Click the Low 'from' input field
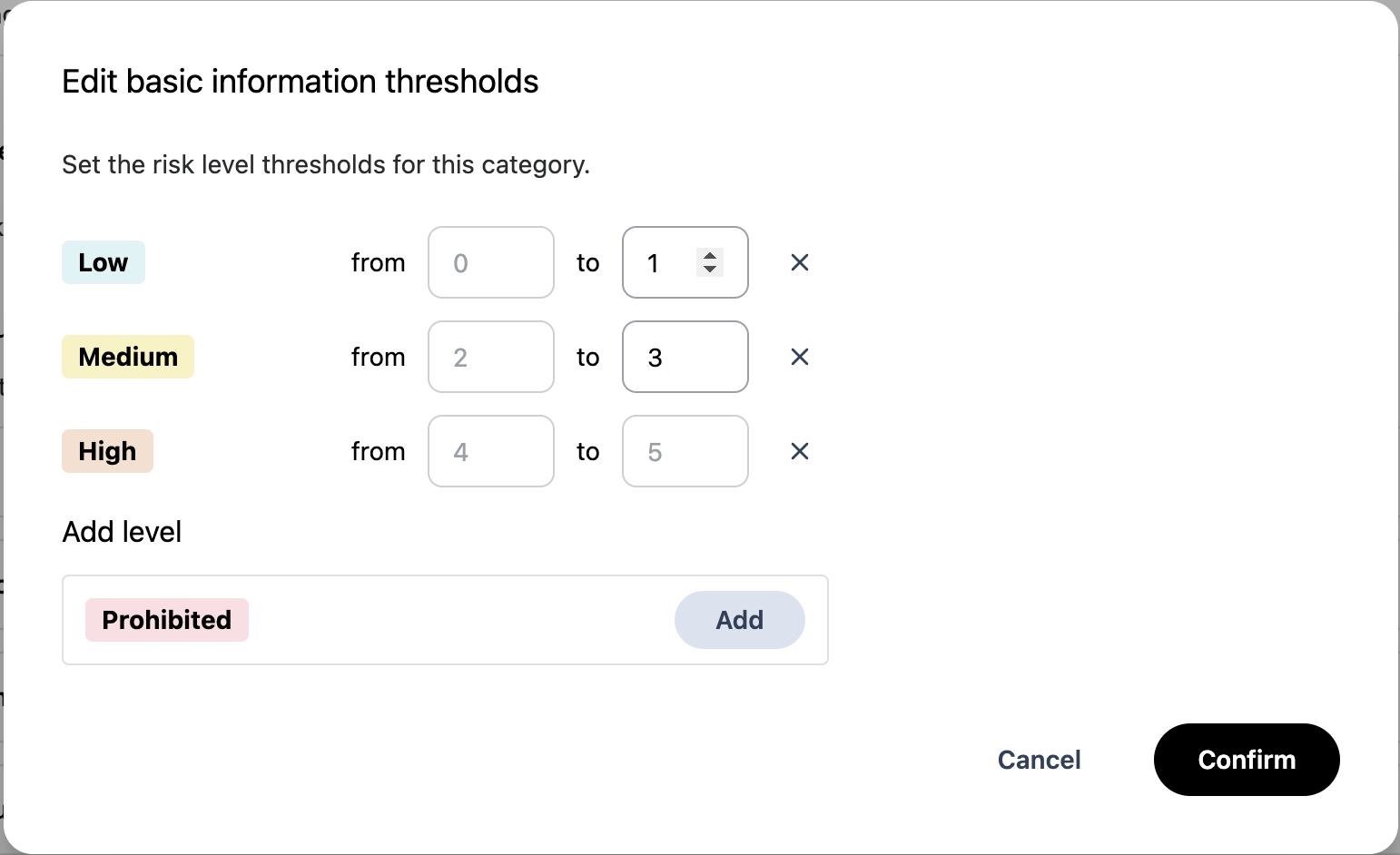The width and height of the screenshot is (1400, 855). 490,262
